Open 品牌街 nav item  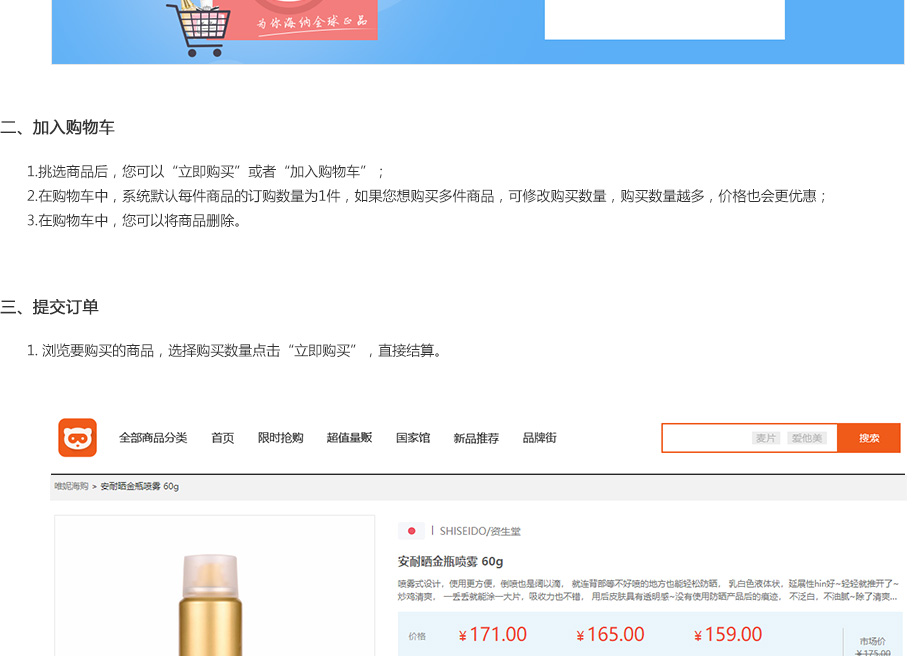pos(539,438)
